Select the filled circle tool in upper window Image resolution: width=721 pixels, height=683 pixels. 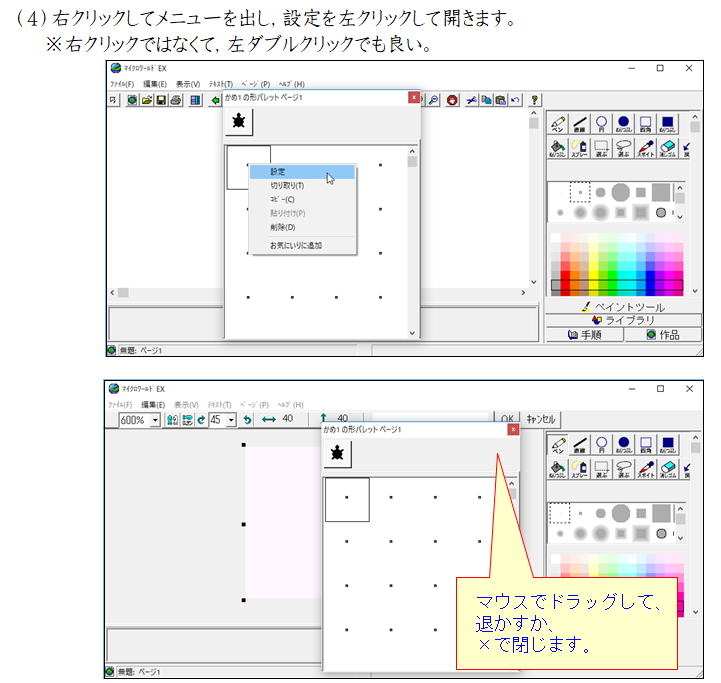pyautogui.click(x=624, y=123)
